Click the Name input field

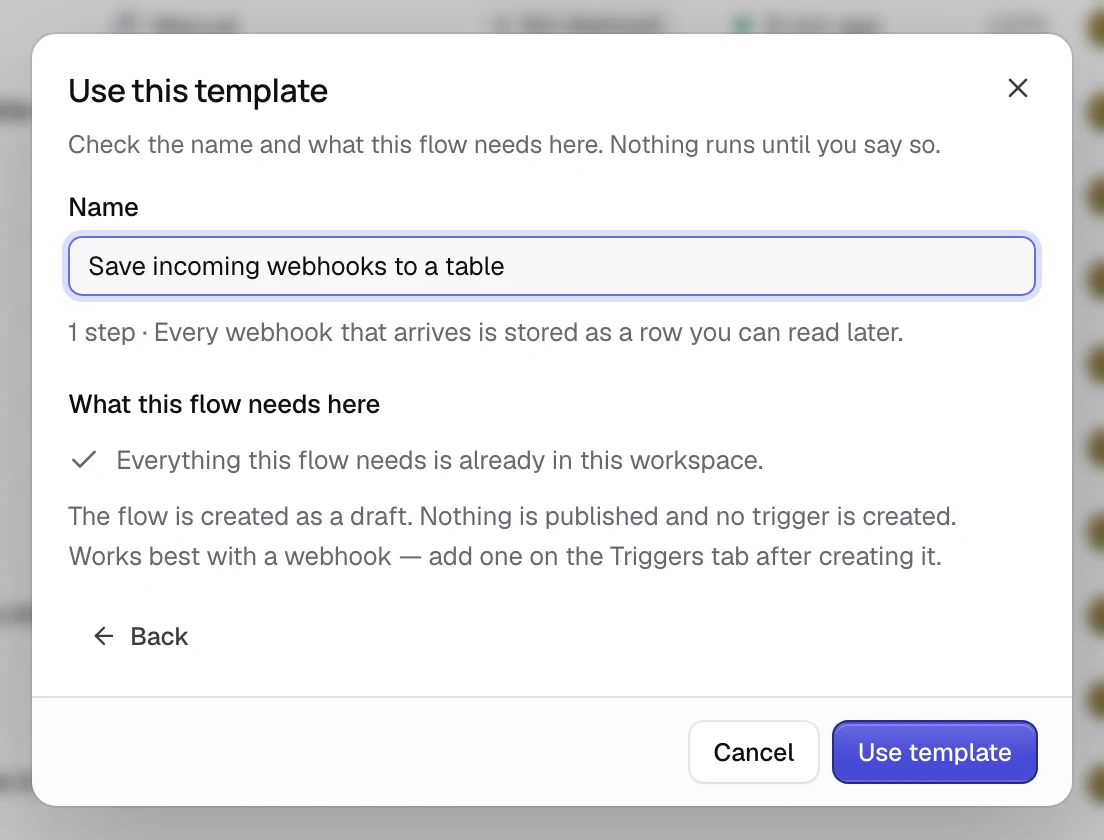click(551, 266)
